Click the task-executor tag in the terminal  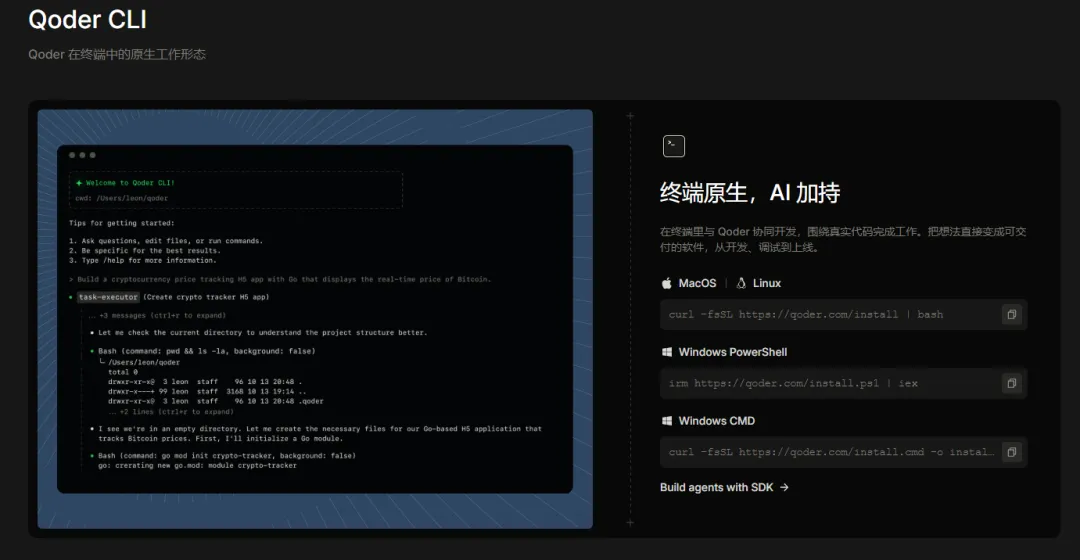click(108, 297)
